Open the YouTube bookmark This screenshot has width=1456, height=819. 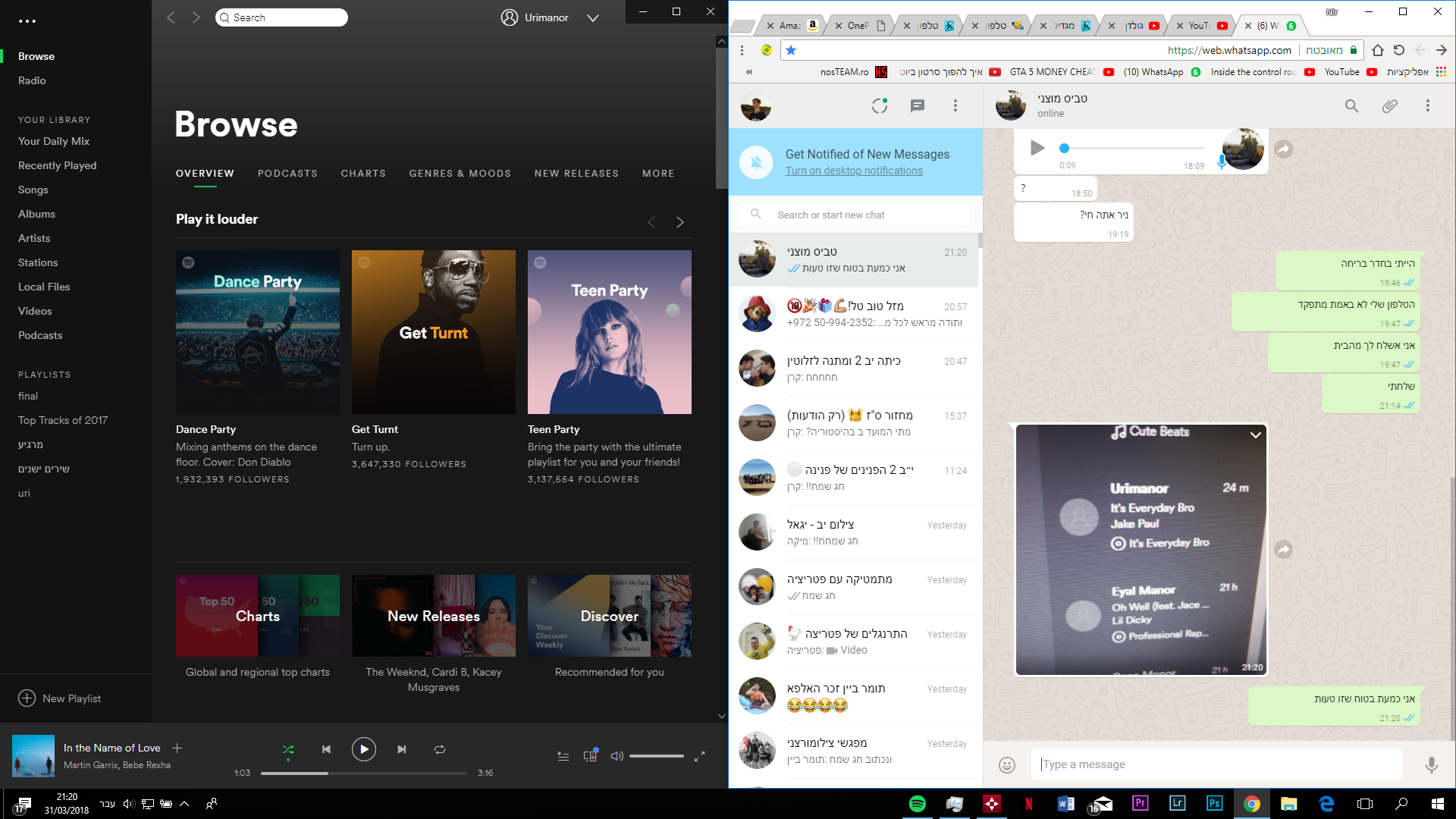(1350, 72)
